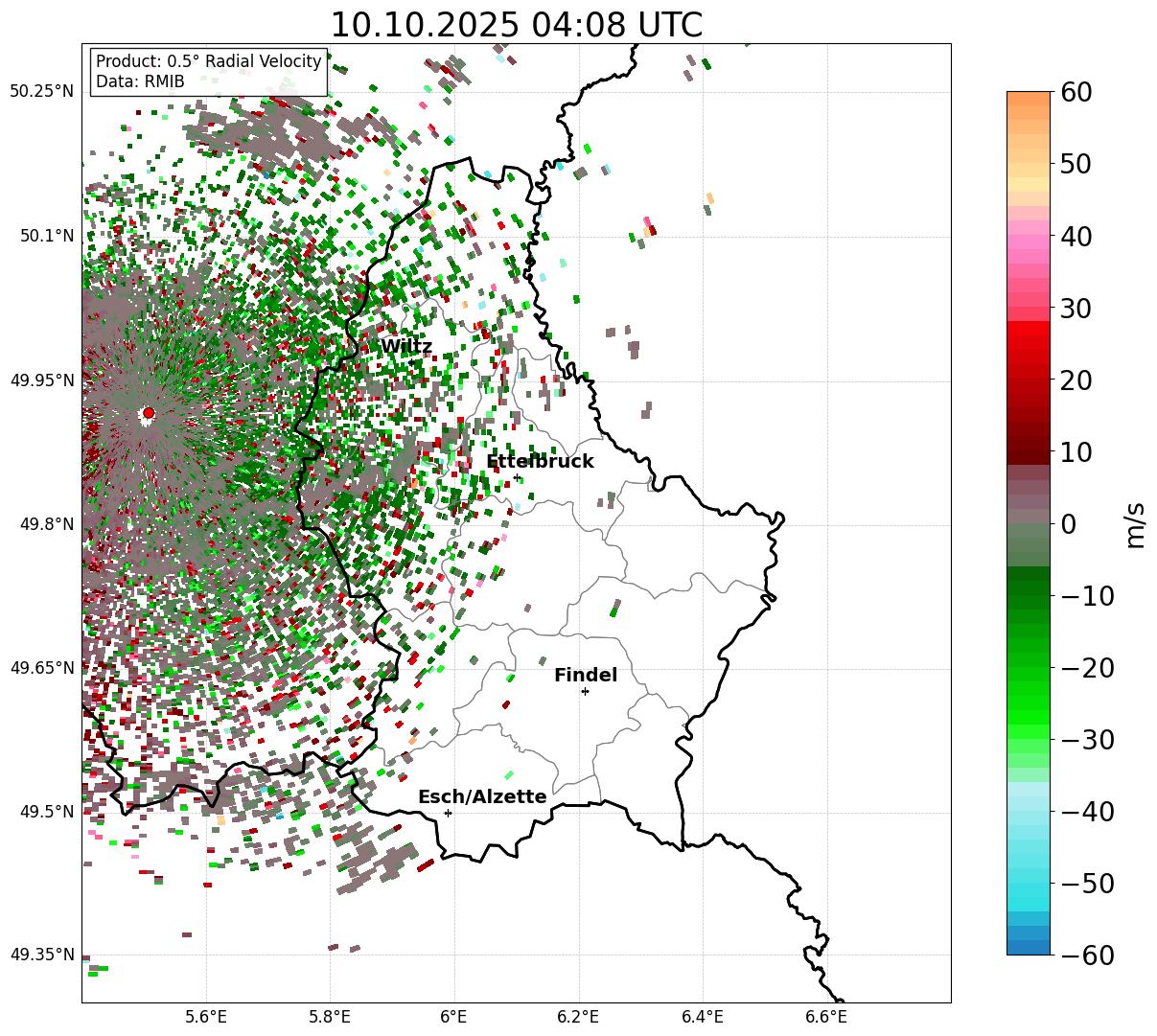Click the −10 colorbar tick label
Viewport: 1157px width, 1036px height.
point(1087,596)
